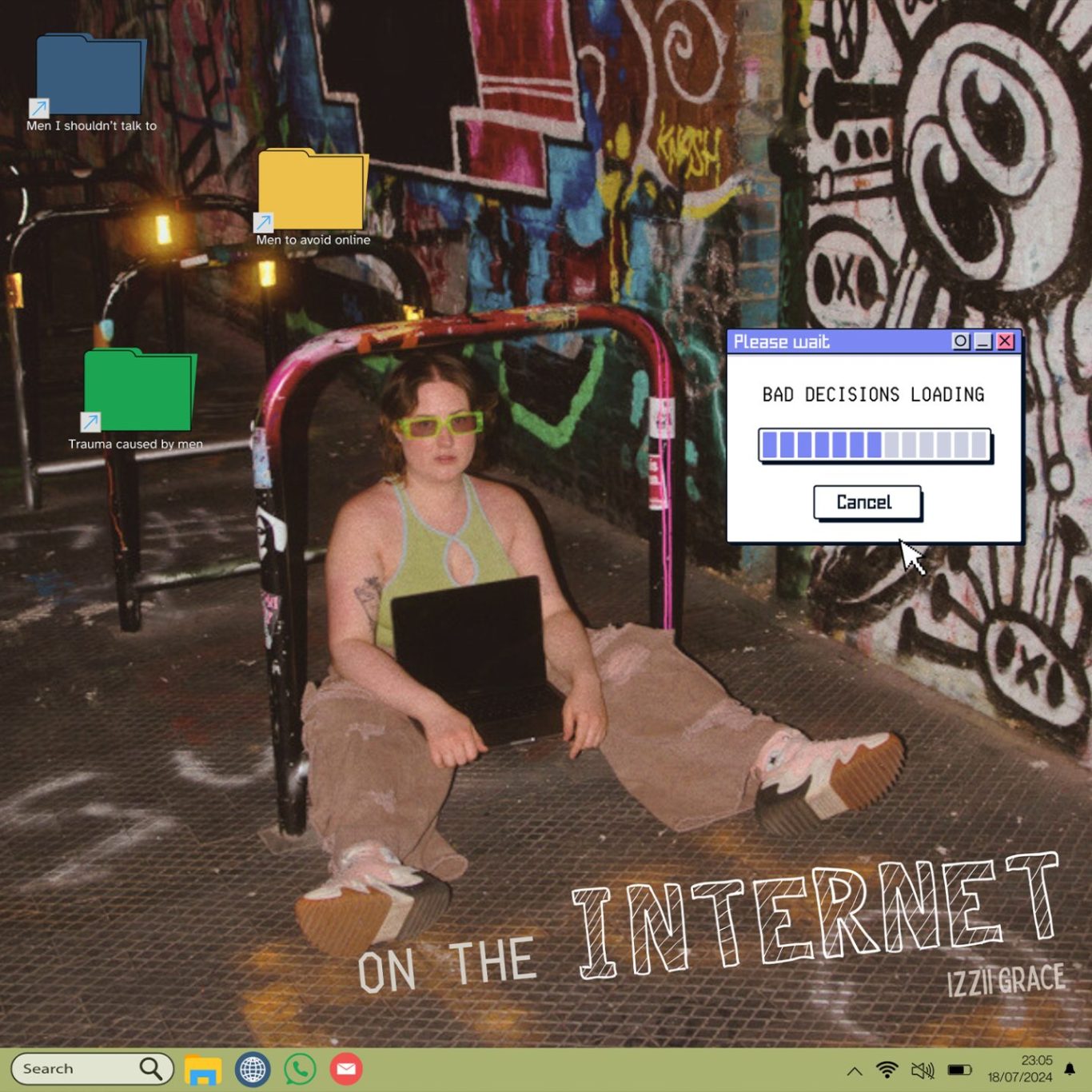The width and height of the screenshot is (1092, 1092).
Task: Close the 'Please wait' dialog with X
Action: (1006, 341)
